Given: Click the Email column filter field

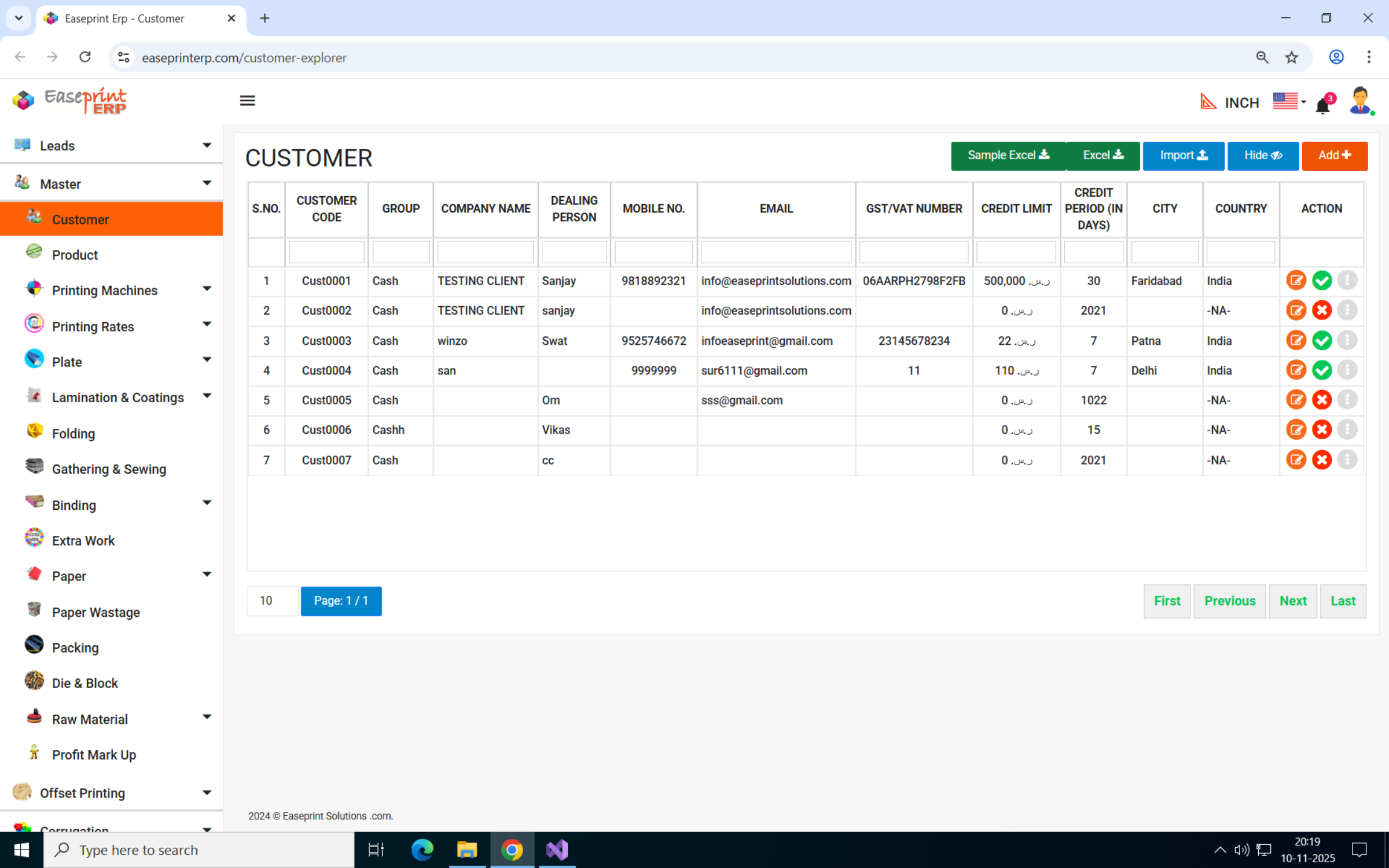Looking at the screenshot, I should pos(776,252).
